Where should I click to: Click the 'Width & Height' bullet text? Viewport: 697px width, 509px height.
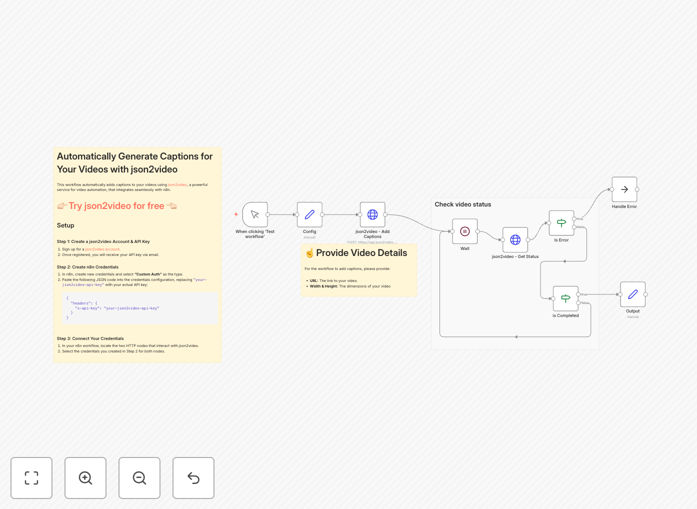[350, 286]
